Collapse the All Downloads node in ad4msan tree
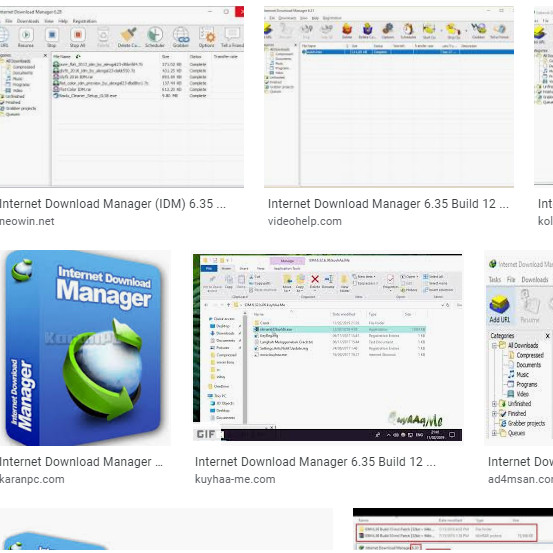553x553 pixels. pyautogui.click(x=494, y=346)
